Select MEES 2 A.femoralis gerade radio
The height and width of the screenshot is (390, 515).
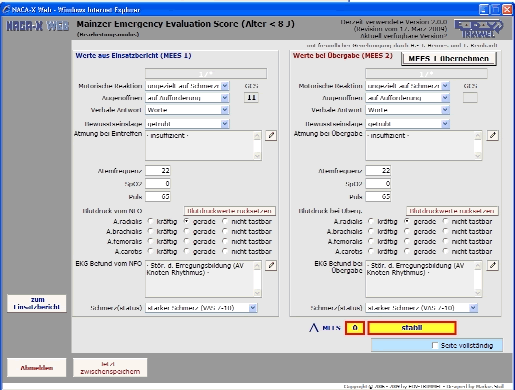pos(407,241)
